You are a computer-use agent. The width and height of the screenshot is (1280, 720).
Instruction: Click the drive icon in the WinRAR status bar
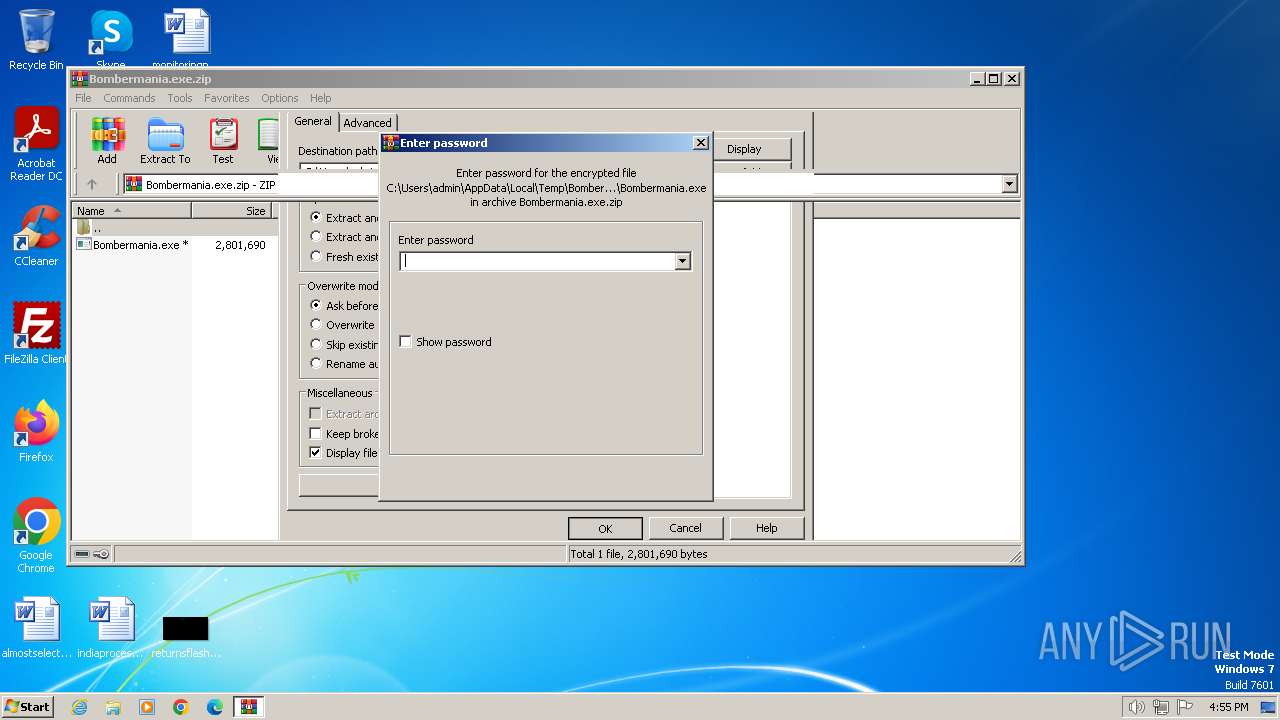(82, 554)
